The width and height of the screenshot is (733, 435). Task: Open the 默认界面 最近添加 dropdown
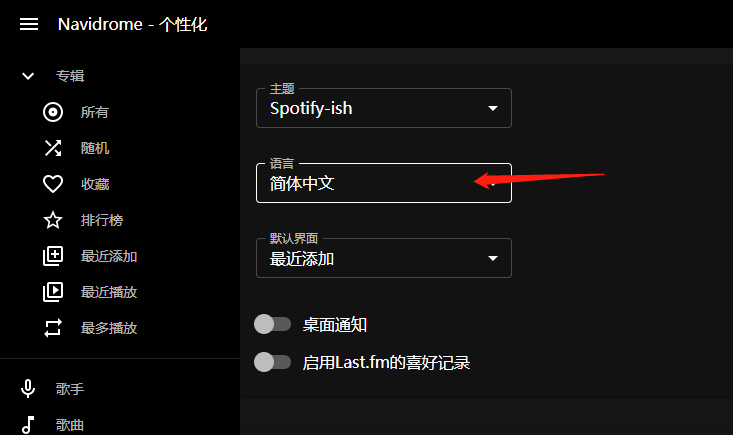[x=384, y=258]
